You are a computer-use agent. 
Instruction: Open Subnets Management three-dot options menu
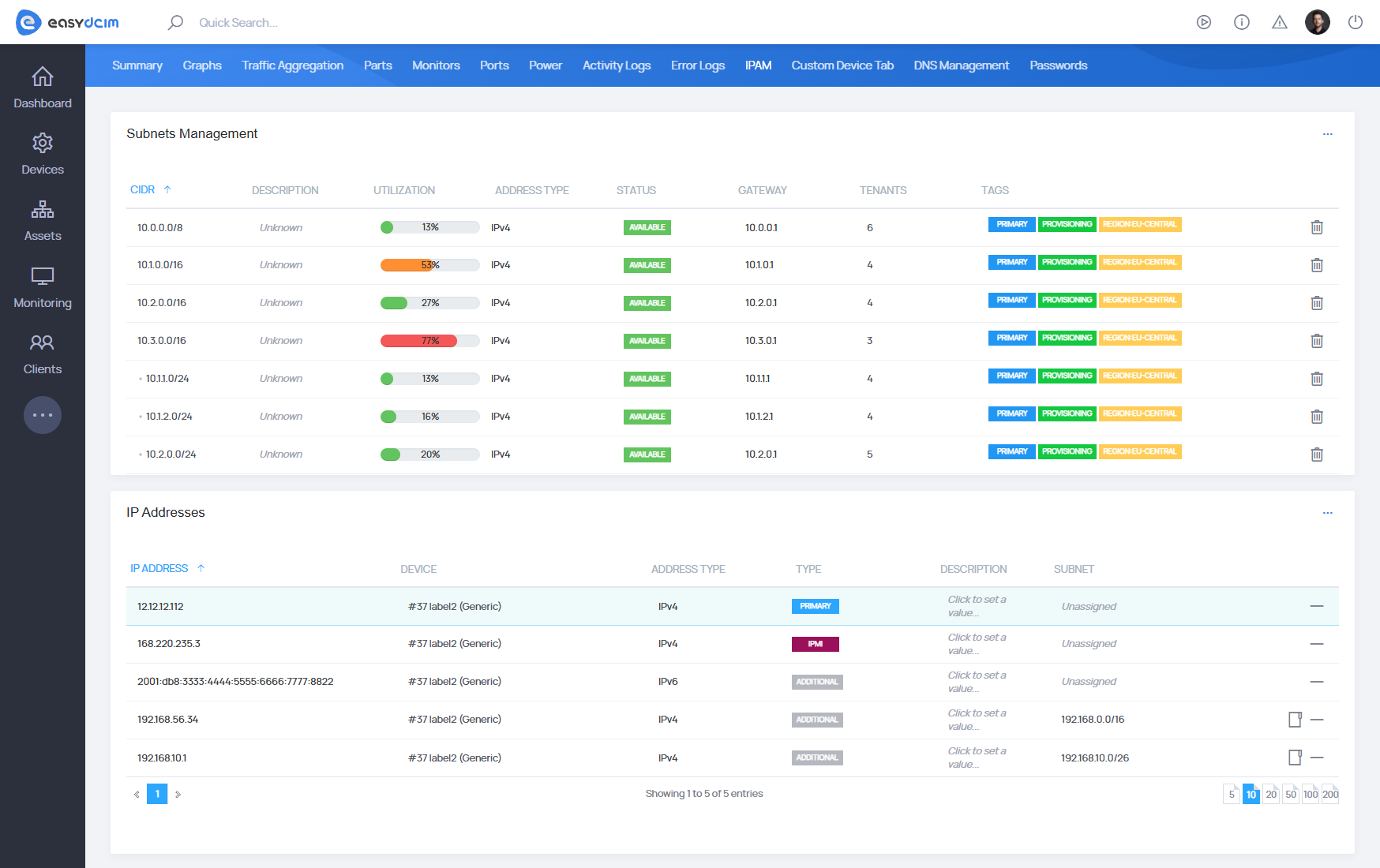(1328, 134)
